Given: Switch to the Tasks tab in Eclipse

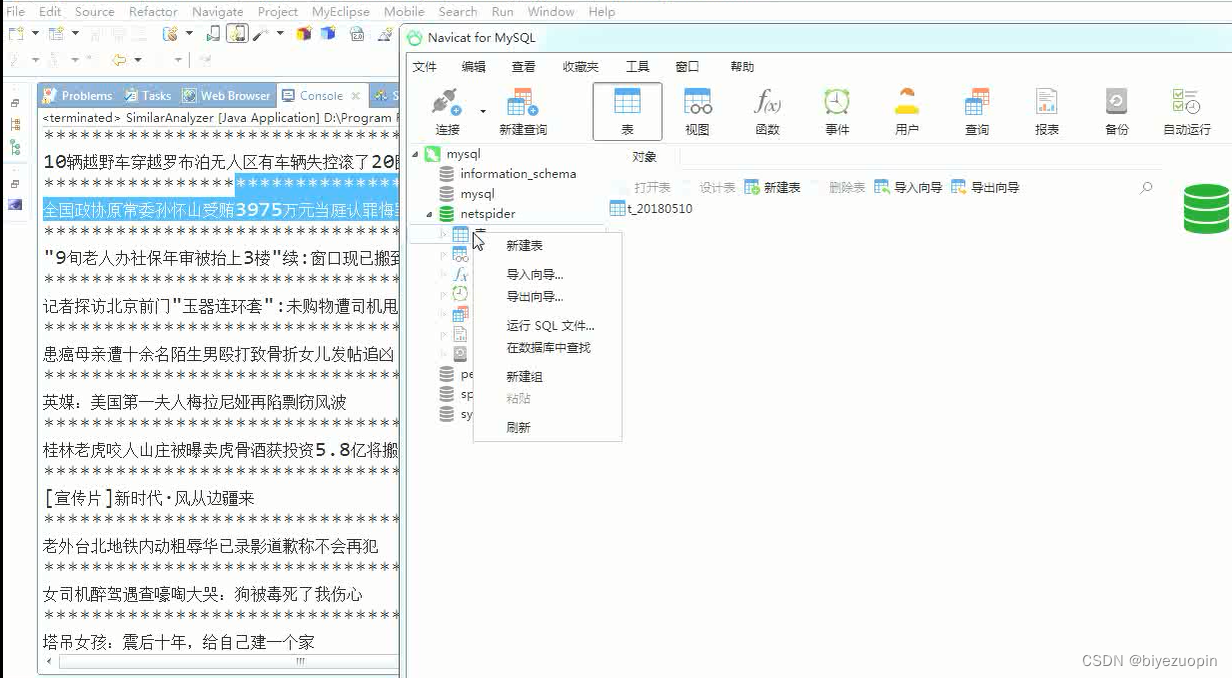Looking at the screenshot, I should pyautogui.click(x=148, y=96).
